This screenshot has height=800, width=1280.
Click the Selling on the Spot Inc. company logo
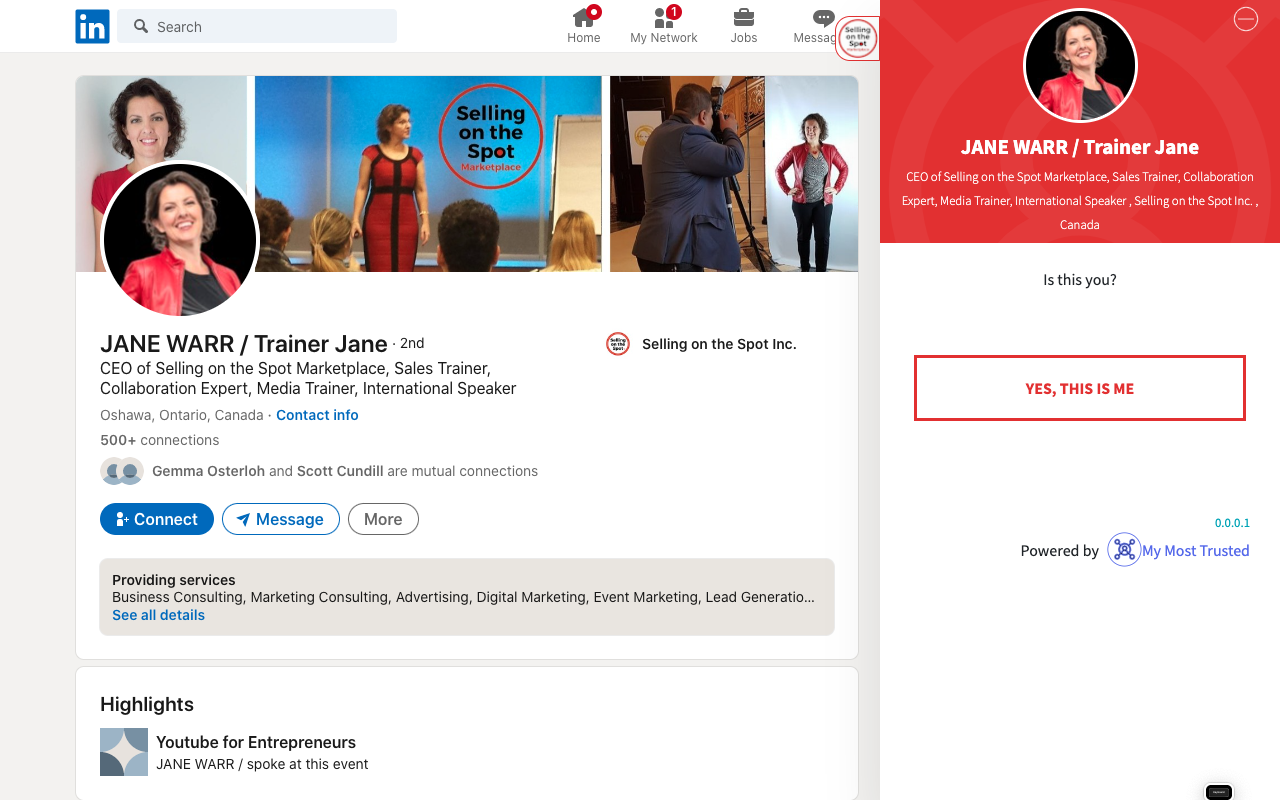tap(618, 344)
